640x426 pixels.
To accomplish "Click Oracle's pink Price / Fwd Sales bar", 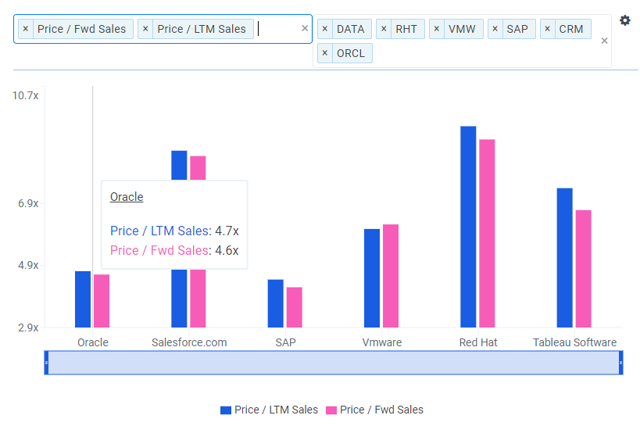I will 102,301.
